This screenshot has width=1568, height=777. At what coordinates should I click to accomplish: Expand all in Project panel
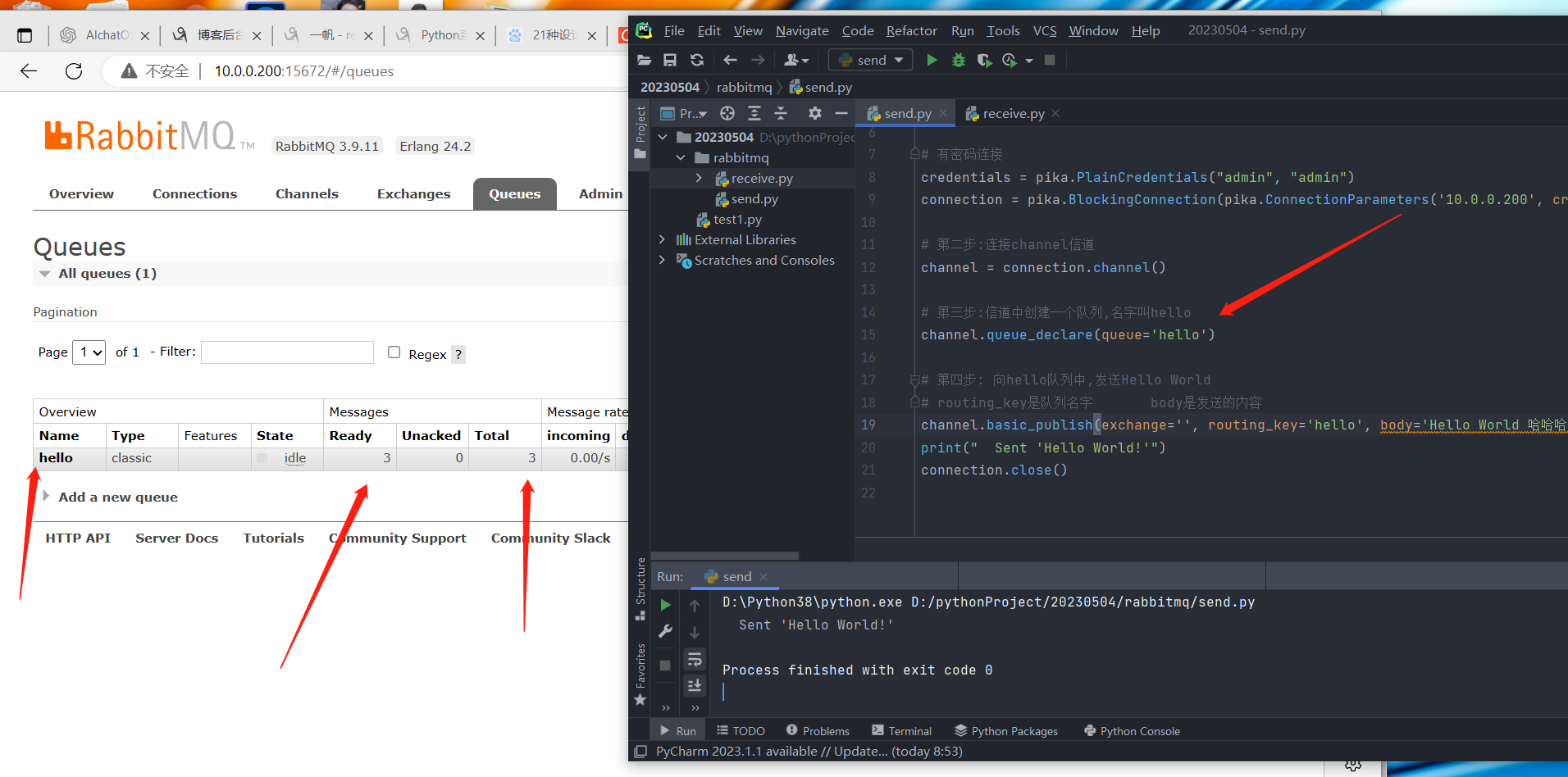[x=754, y=113]
